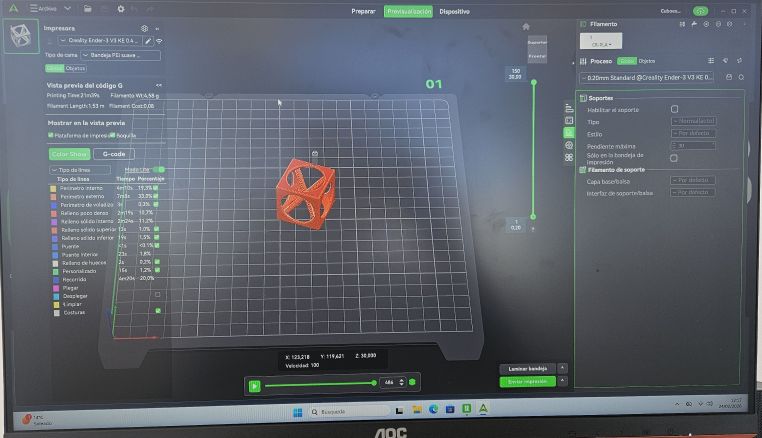Select the cube plate thumbnail

tap(21, 35)
